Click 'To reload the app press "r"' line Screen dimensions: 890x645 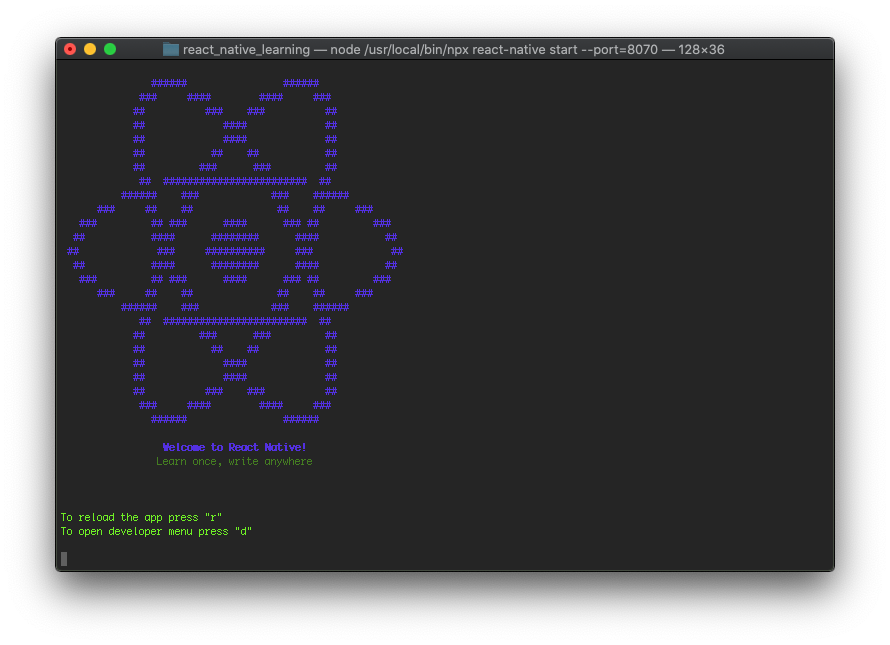point(141,517)
